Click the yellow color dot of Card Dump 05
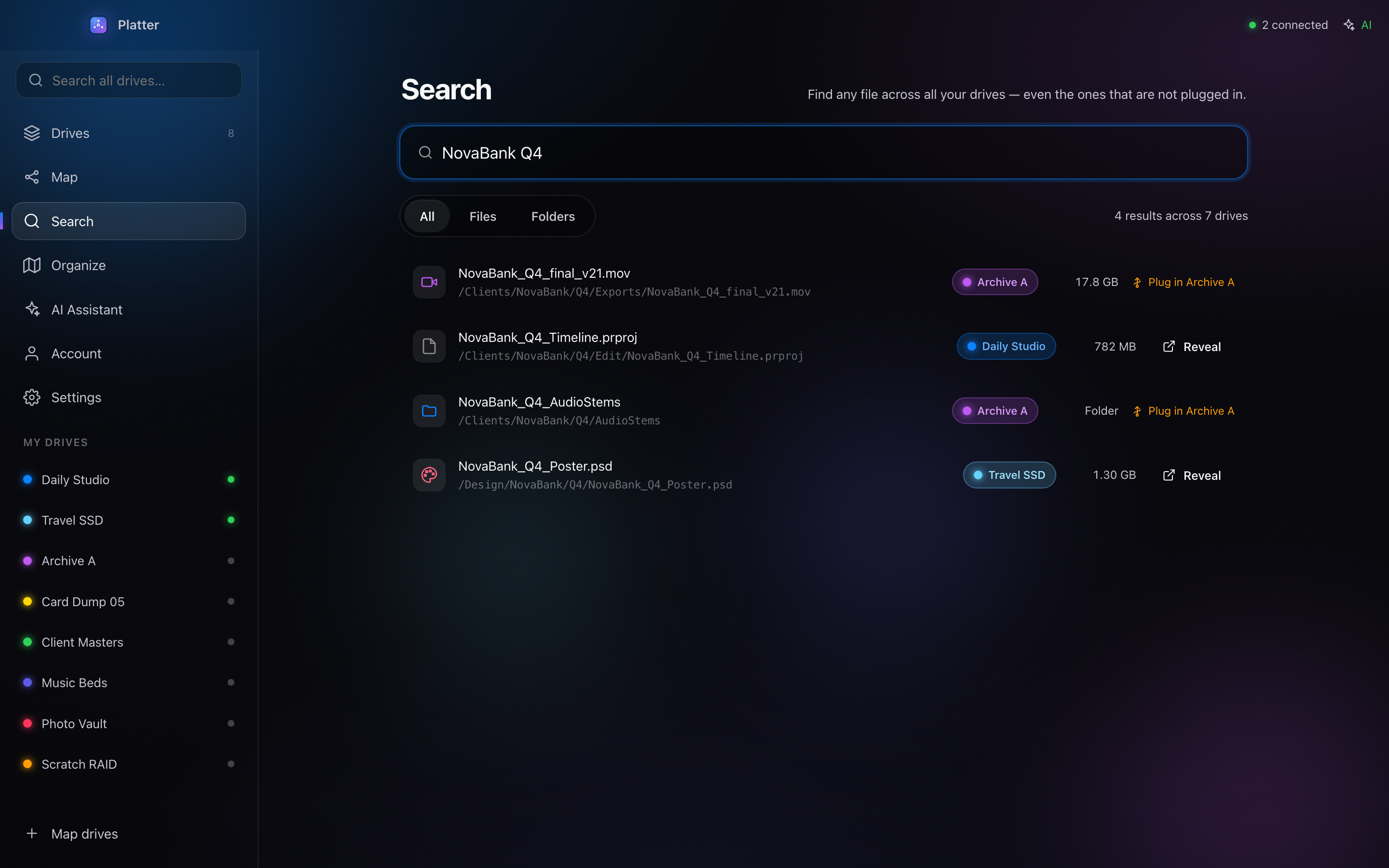This screenshot has width=1389, height=868. click(x=27, y=602)
